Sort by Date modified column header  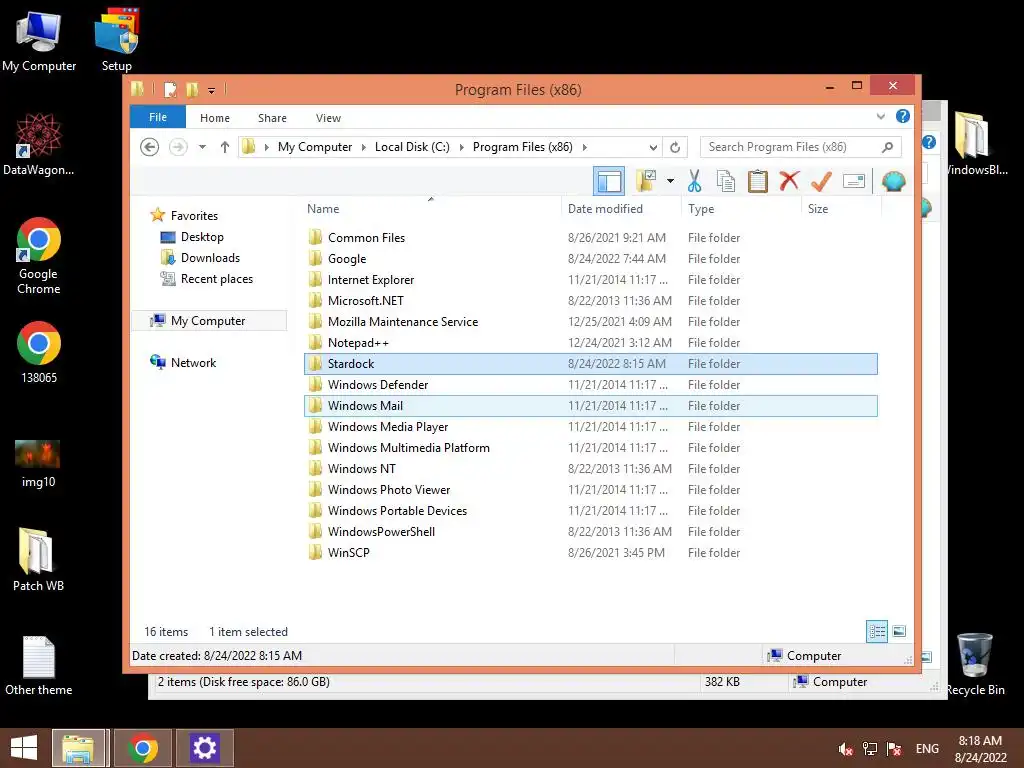click(605, 208)
